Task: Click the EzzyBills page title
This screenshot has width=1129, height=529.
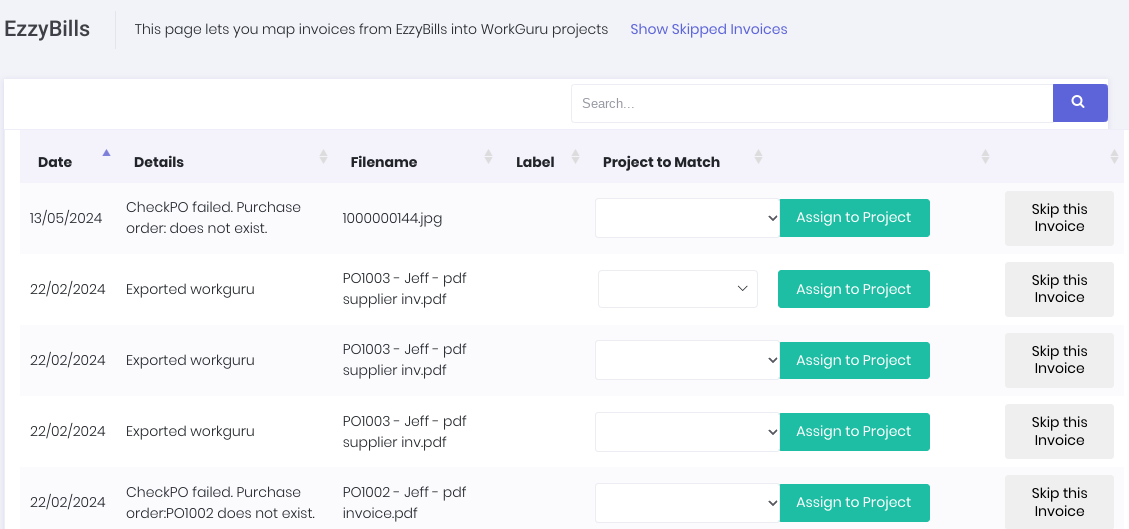Action: [47, 29]
